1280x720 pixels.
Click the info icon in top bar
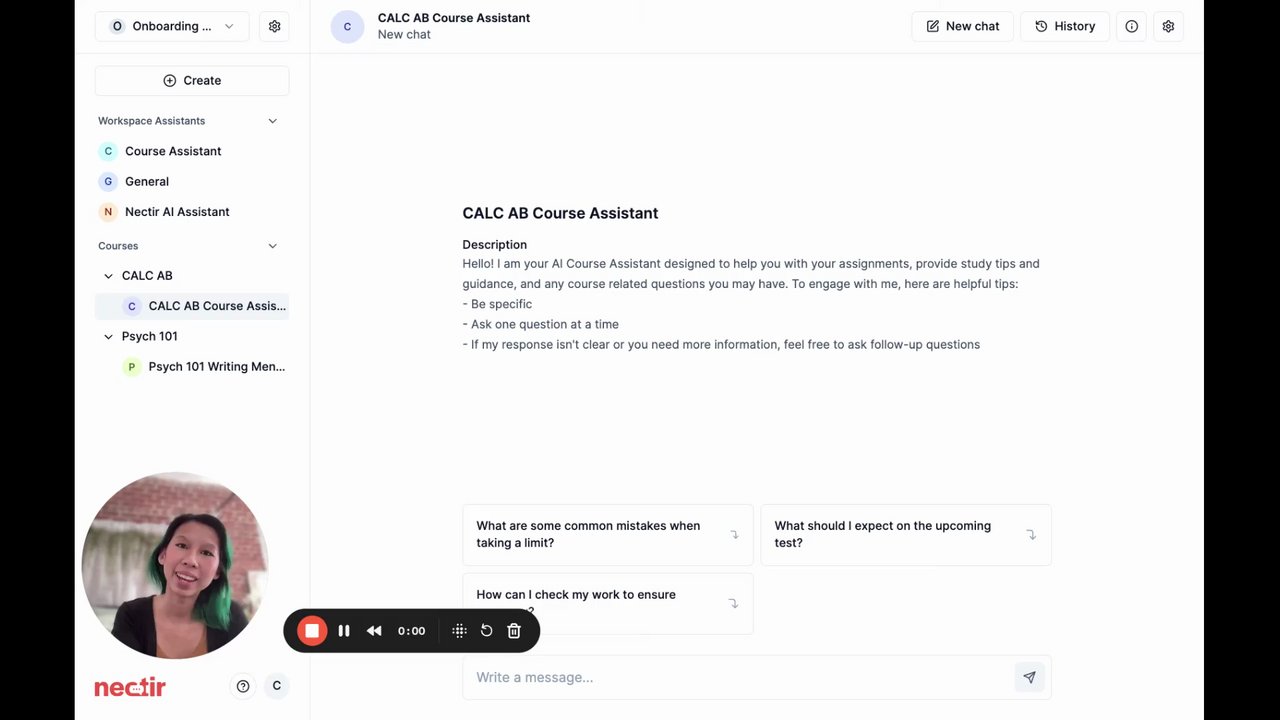[1131, 26]
